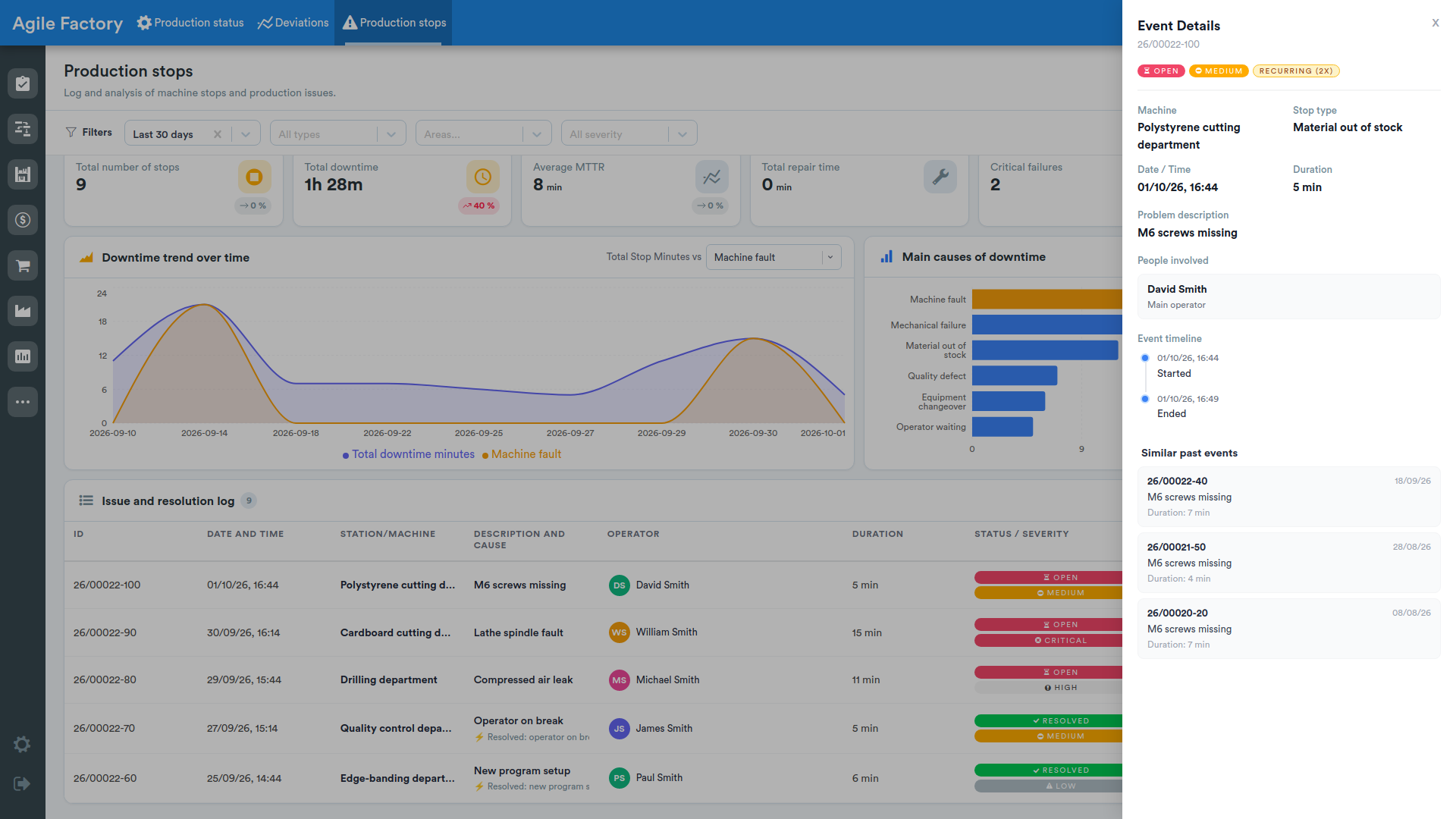1456x819 pixels.
Task: Open the All types dropdown
Action: coord(338,133)
